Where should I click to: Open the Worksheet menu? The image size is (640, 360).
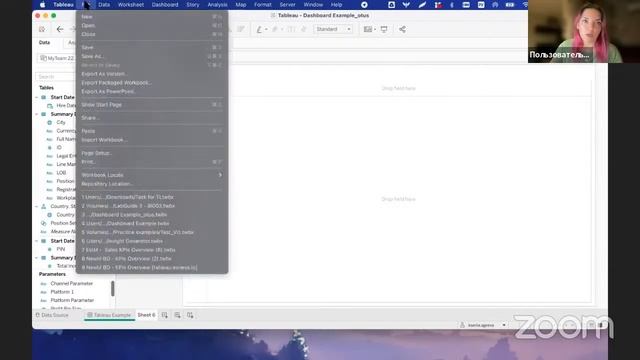131,5
